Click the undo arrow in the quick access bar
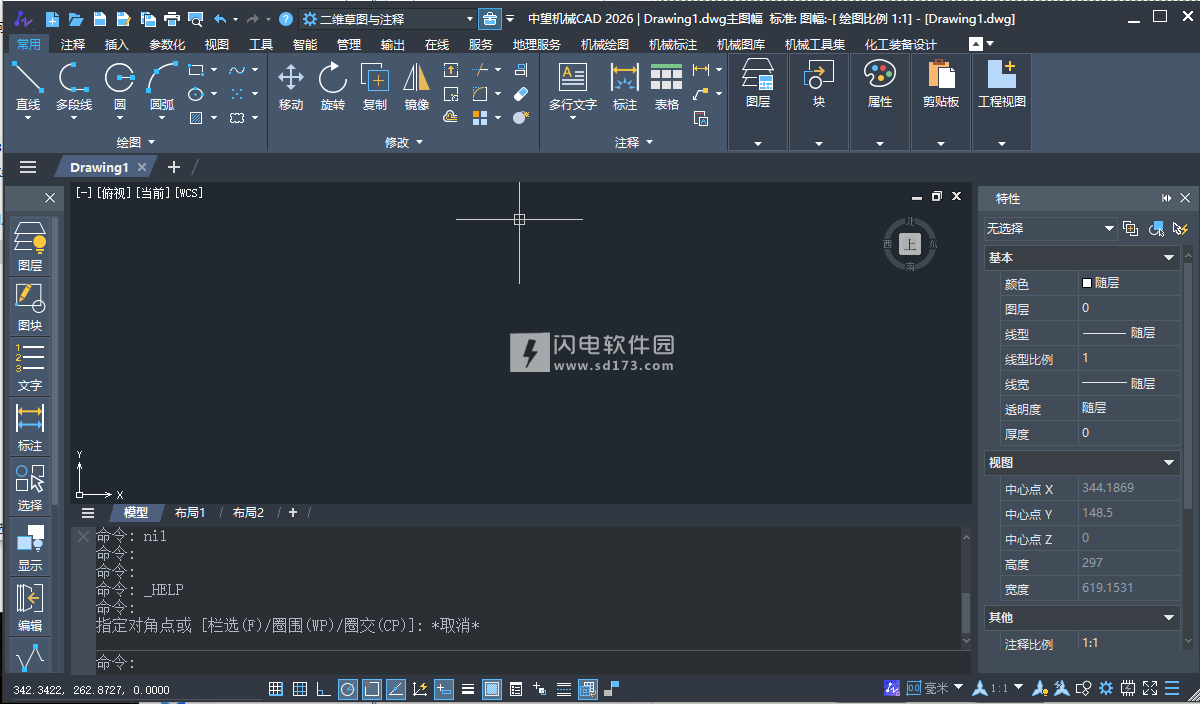Screen dimensions: 1200x704 220,19
